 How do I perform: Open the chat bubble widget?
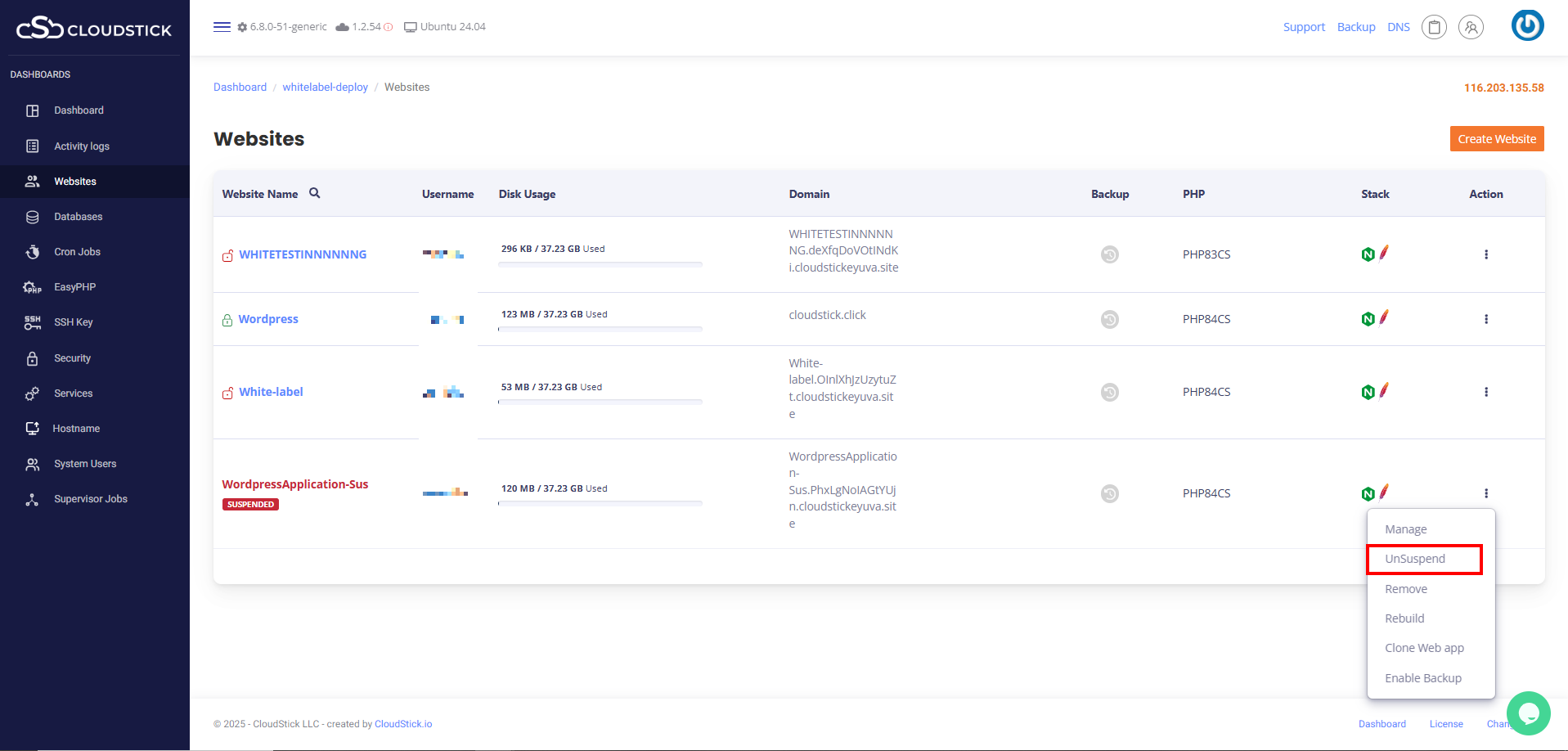coord(1528,713)
